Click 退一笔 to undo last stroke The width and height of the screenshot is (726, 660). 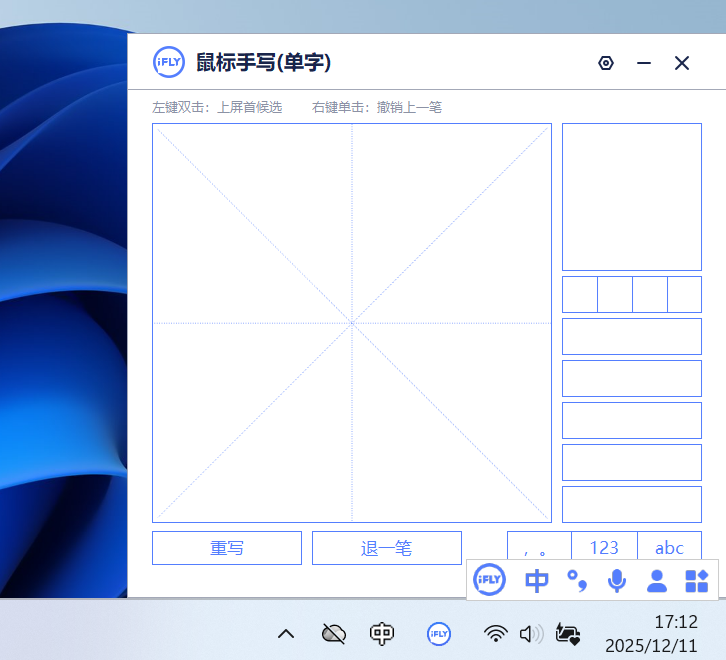click(x=387, y=548)
